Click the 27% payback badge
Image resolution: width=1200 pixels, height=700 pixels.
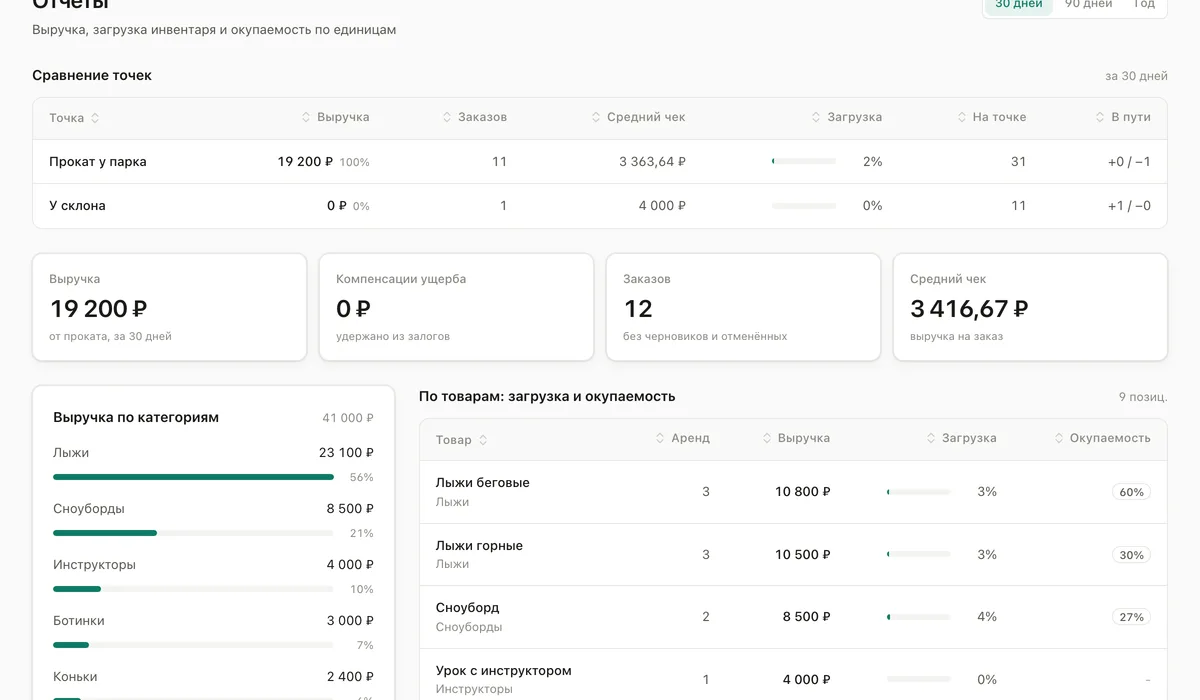tap(1131, 617)
